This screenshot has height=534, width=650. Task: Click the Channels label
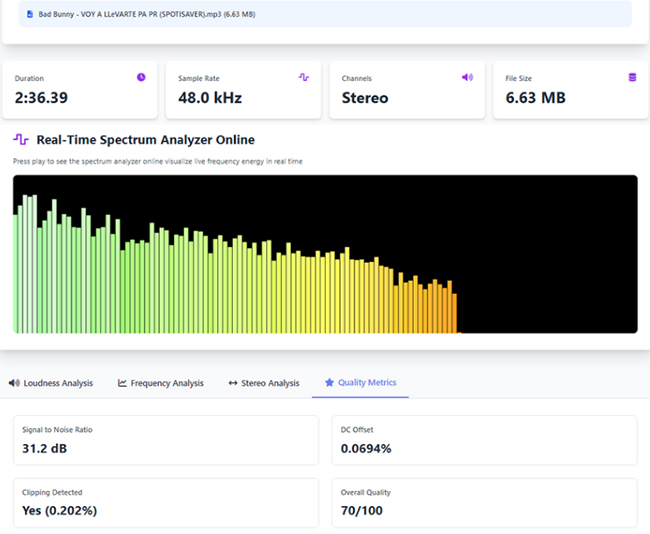[x=357, y=78]
